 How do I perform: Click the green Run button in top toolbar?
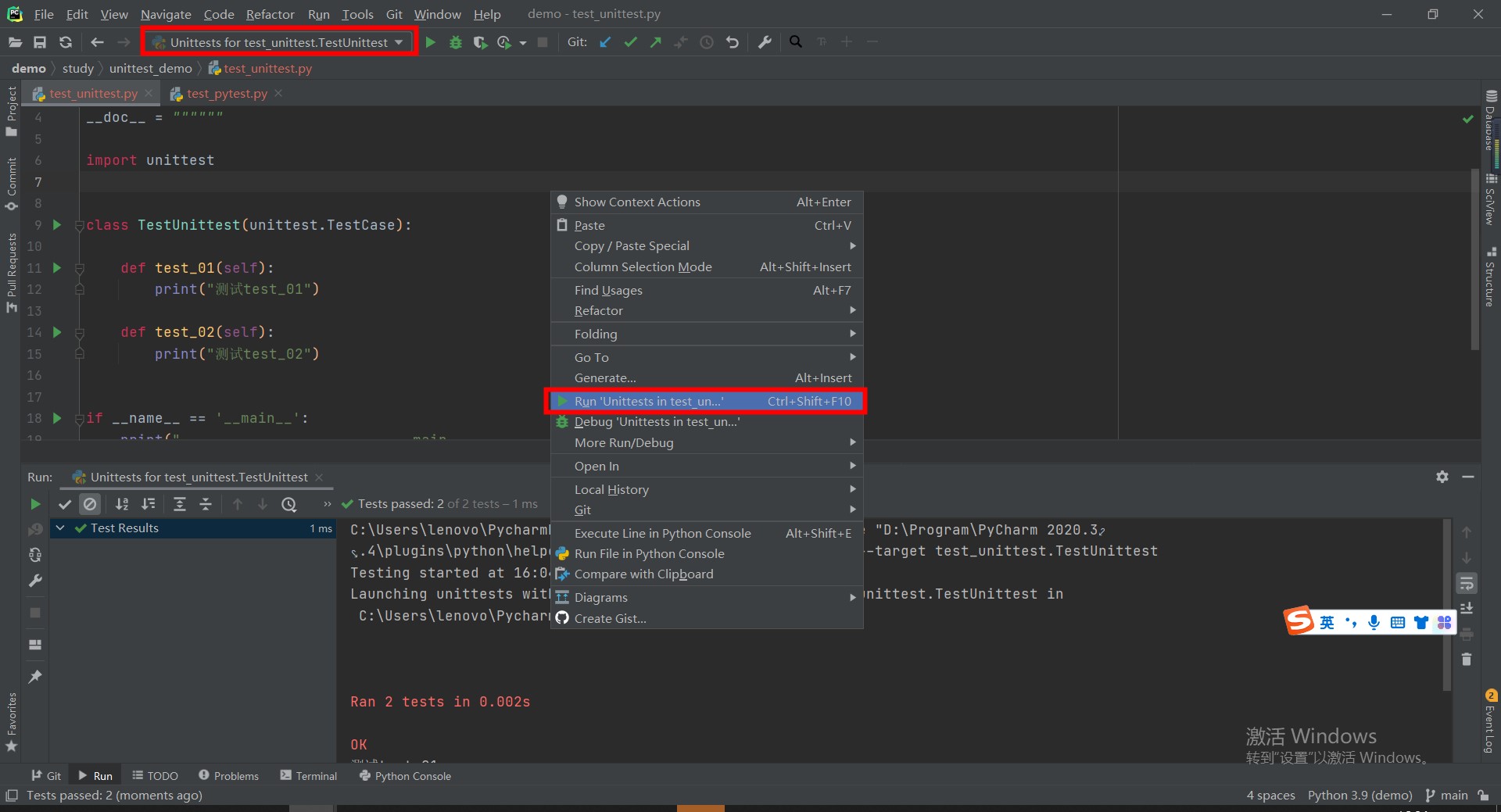(x=430, y=42)
